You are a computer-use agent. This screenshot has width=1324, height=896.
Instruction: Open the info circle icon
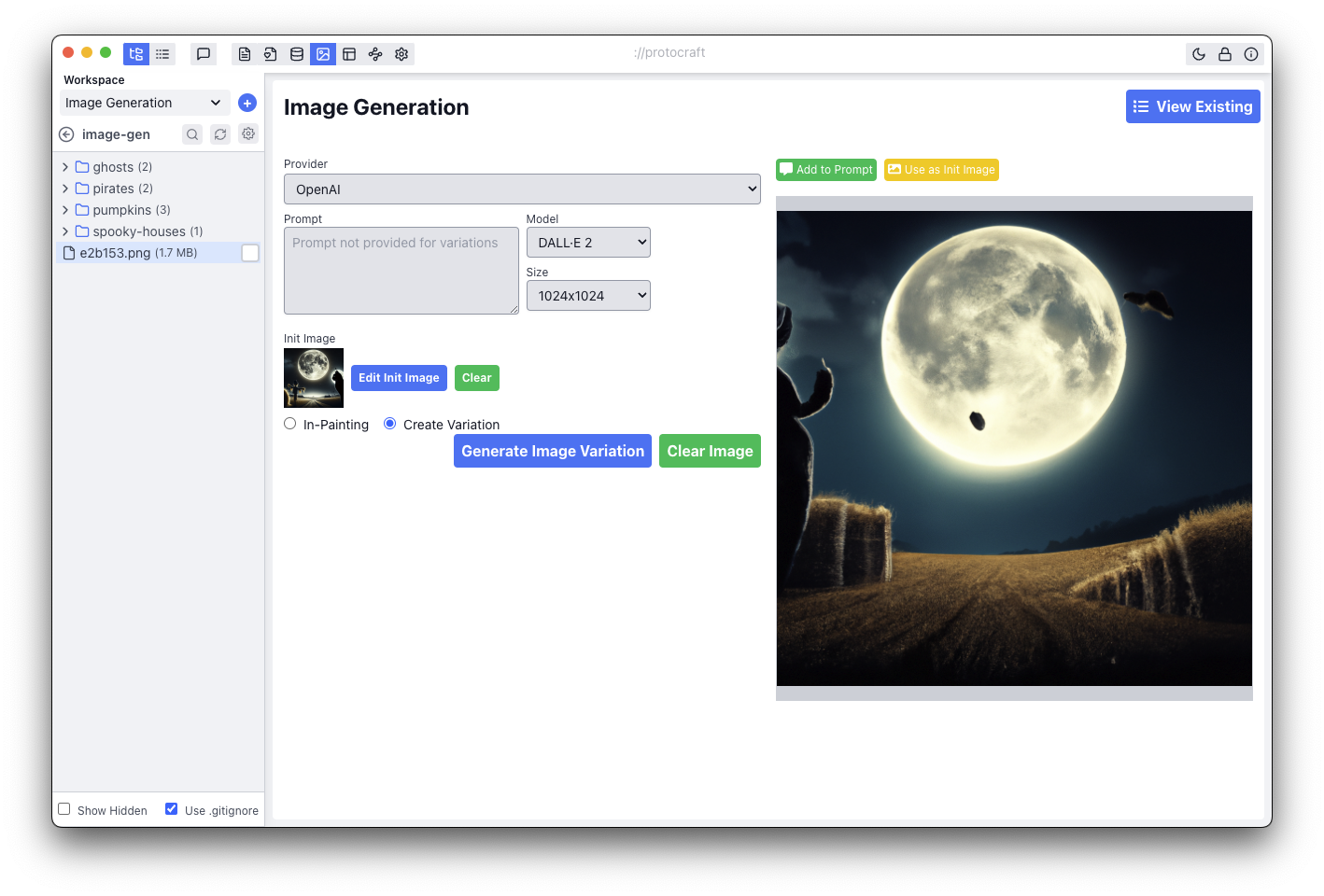(x=1251, y=54)
